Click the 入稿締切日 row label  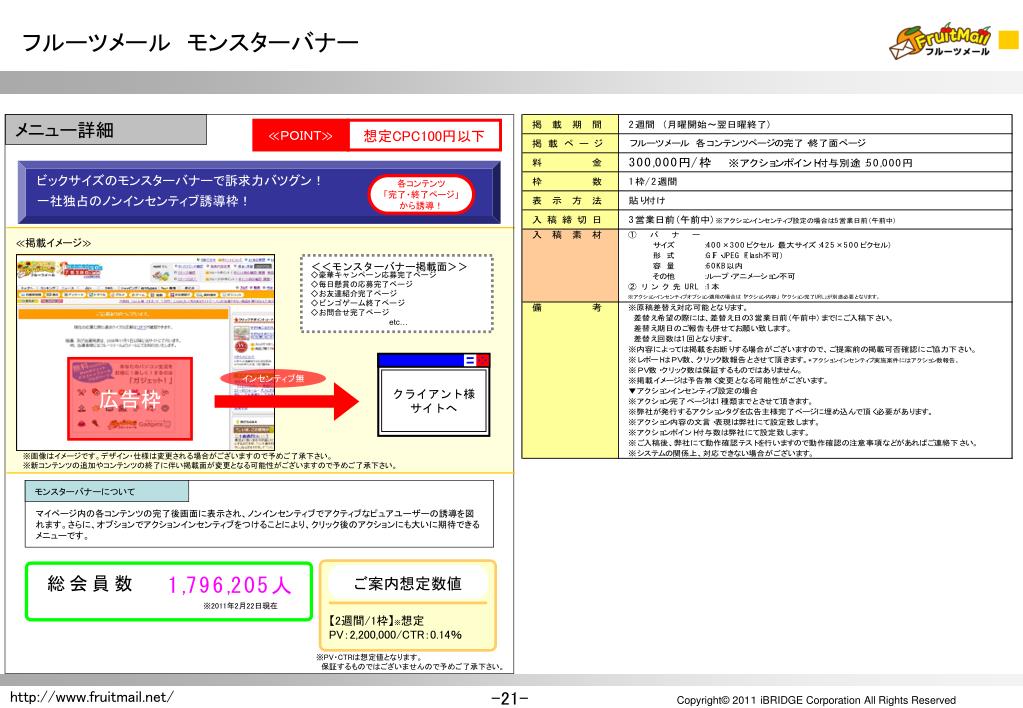coord(570,219)
